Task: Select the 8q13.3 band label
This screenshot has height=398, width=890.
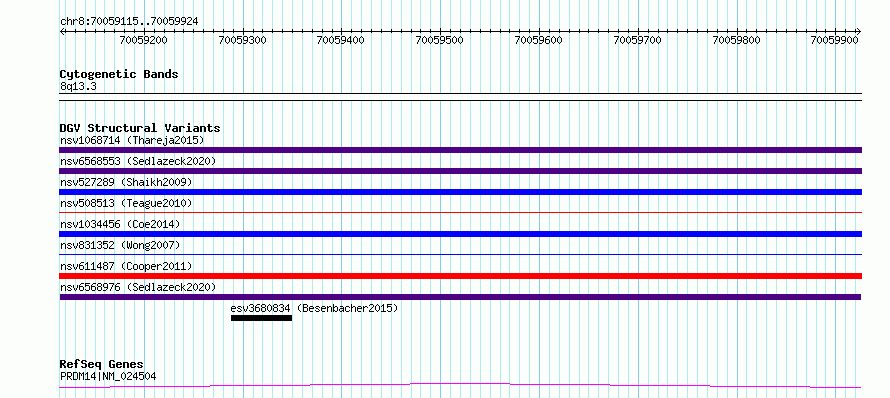Action: coord(77,87)
